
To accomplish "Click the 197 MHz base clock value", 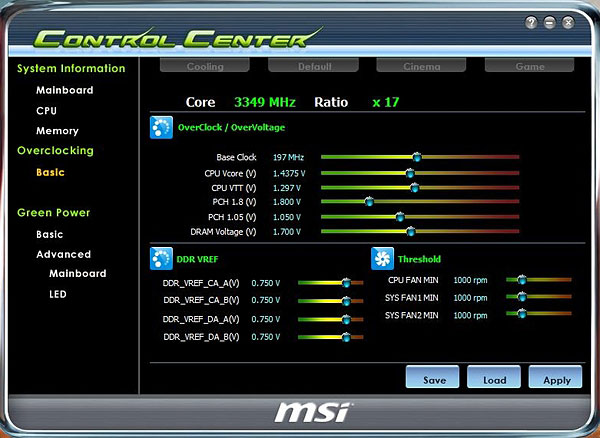I will 288,157.
